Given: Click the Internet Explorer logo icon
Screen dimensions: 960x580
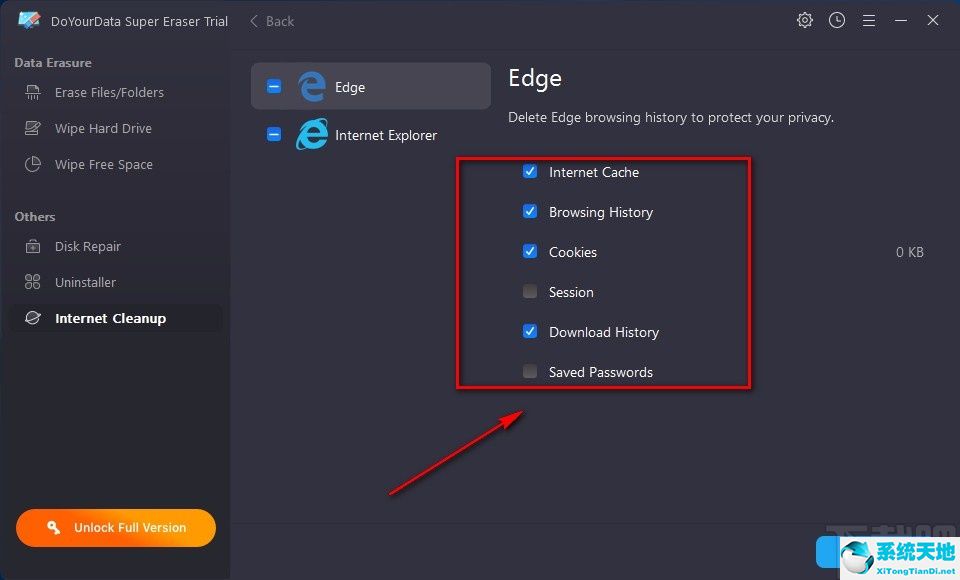Looking at the screenshot, I should pos(312,134).
